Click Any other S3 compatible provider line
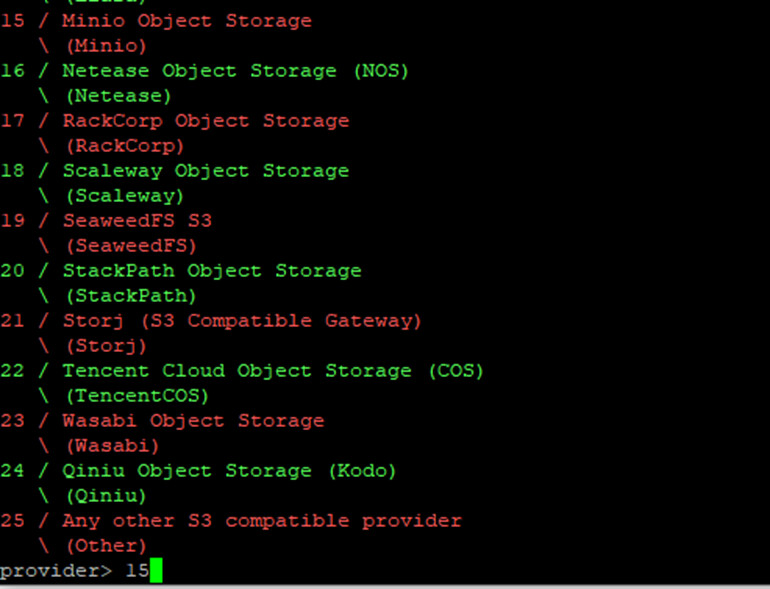 pyautogui.click(x=261, y=521)
